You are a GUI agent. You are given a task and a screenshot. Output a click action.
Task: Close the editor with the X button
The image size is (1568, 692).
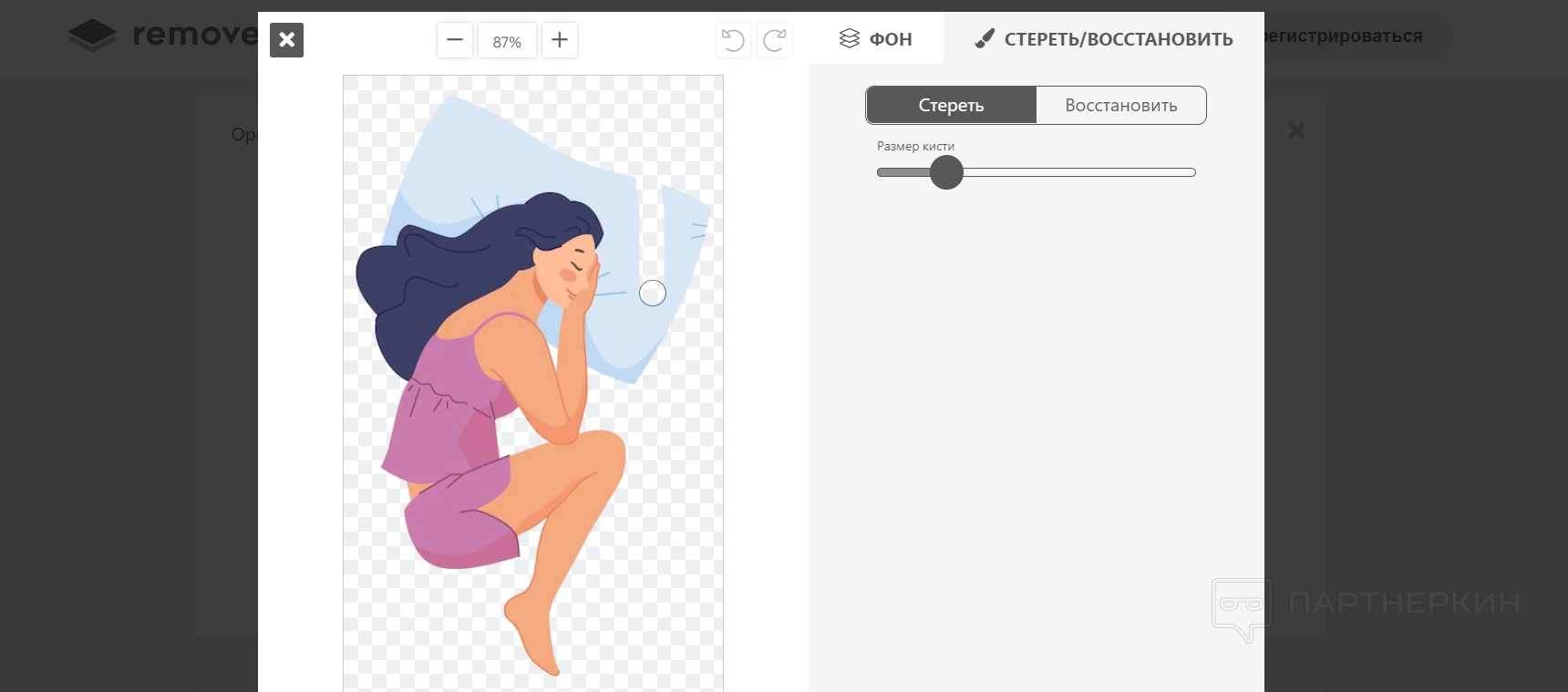pyautogui.click(x=286, y=40)
